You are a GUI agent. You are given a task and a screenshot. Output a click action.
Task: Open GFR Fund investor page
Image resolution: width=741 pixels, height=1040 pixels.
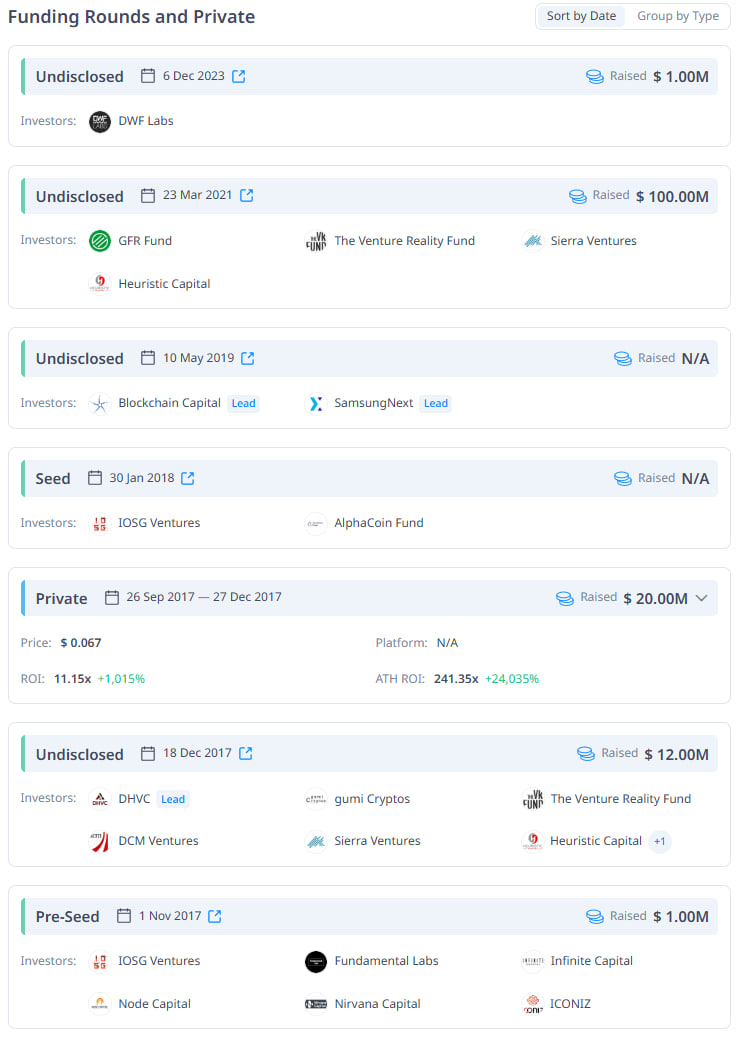click(x=145, y=241)
